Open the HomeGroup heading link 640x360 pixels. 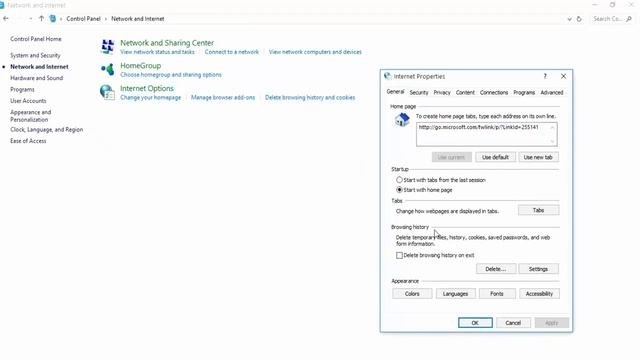coord(140,66)
